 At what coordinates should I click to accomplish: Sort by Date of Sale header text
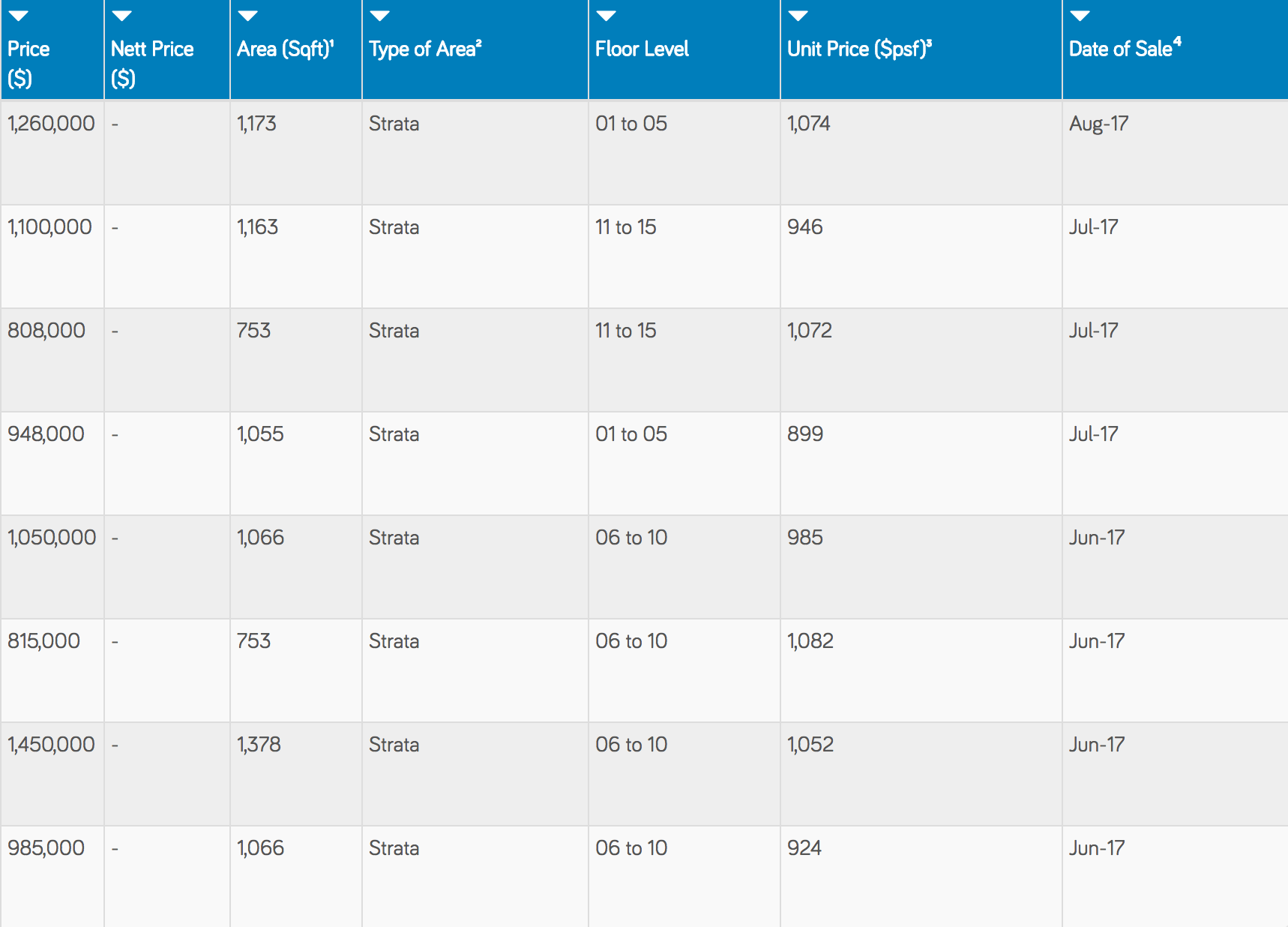[1125, 48]
